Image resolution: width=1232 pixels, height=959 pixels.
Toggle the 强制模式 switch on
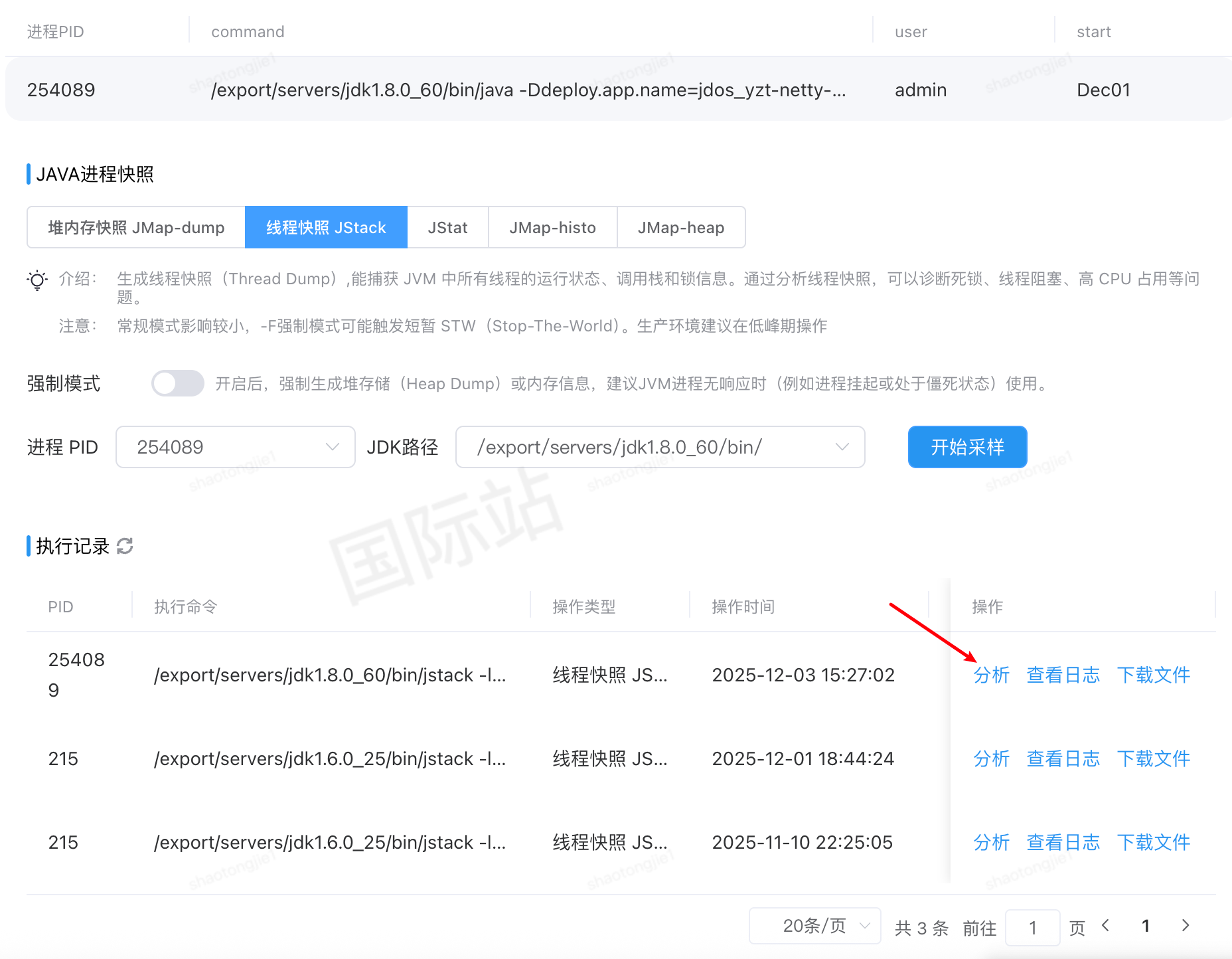pyautogui.click(x=177, y=383)
